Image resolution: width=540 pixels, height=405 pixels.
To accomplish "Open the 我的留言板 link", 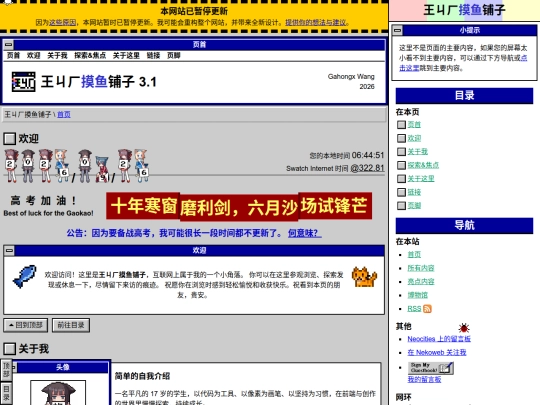I will pyautogui.click(x=424, y=380).
